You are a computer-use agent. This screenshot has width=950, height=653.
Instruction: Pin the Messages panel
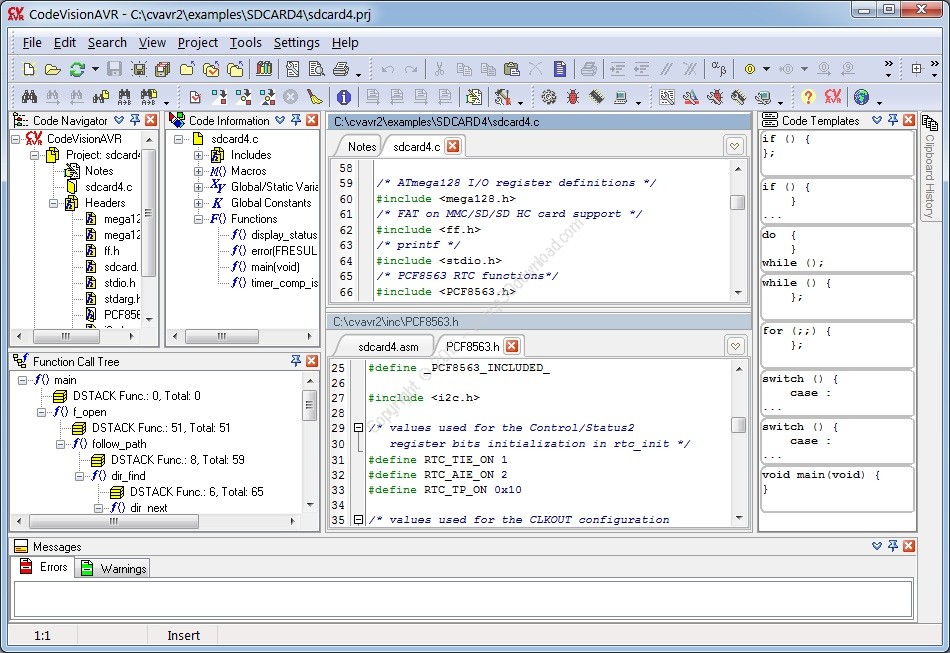coord(893,546)
